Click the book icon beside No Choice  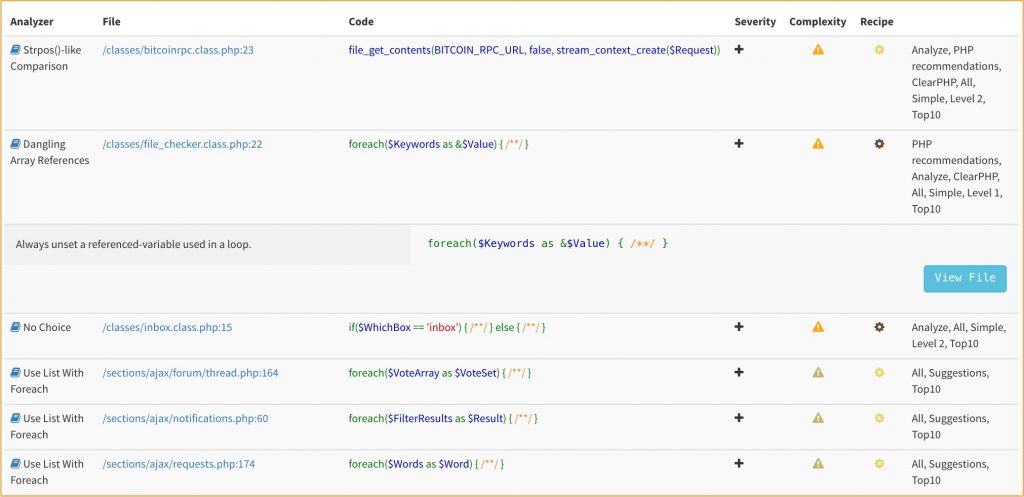16,327
